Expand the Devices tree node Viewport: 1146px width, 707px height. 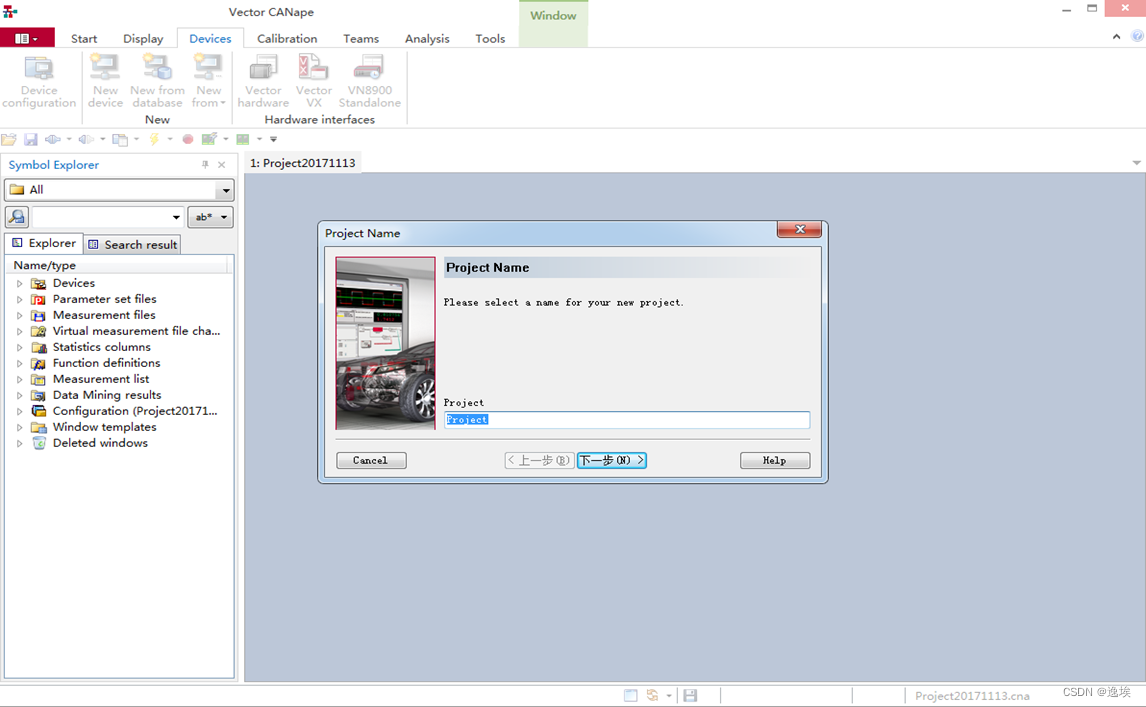point(20,283)
